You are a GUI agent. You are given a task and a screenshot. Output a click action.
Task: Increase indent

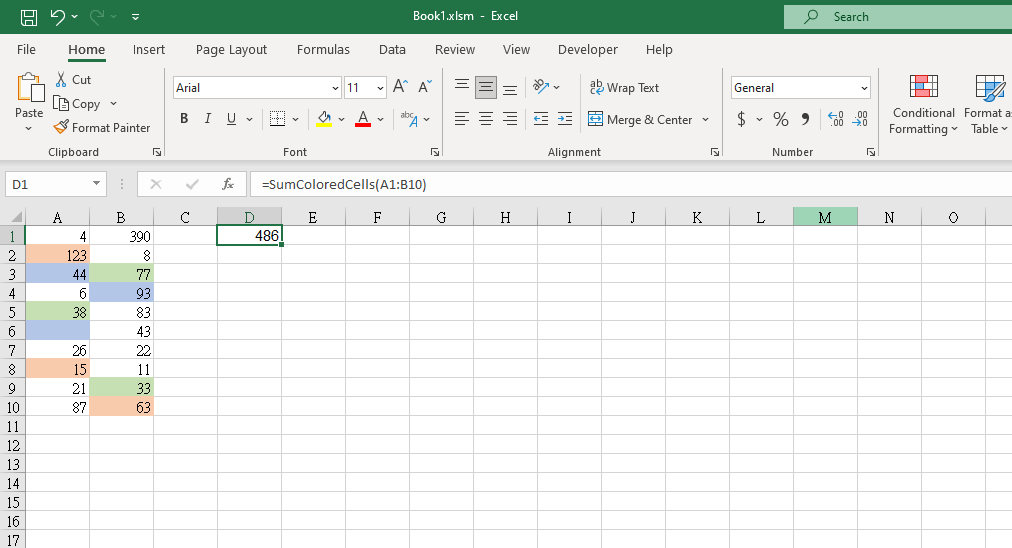point(565,119)
